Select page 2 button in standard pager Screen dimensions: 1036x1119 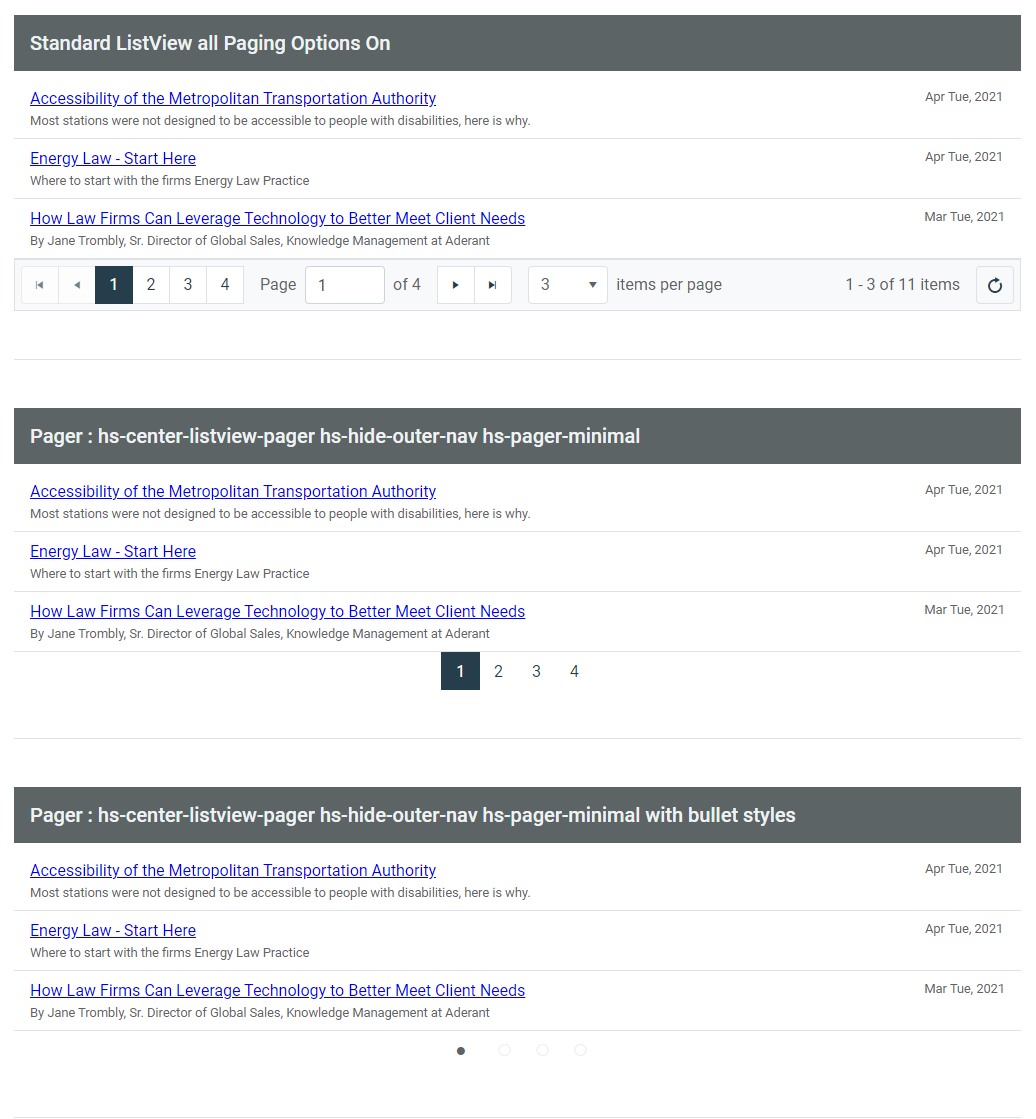pyautogui.click(x=150, y=284)
